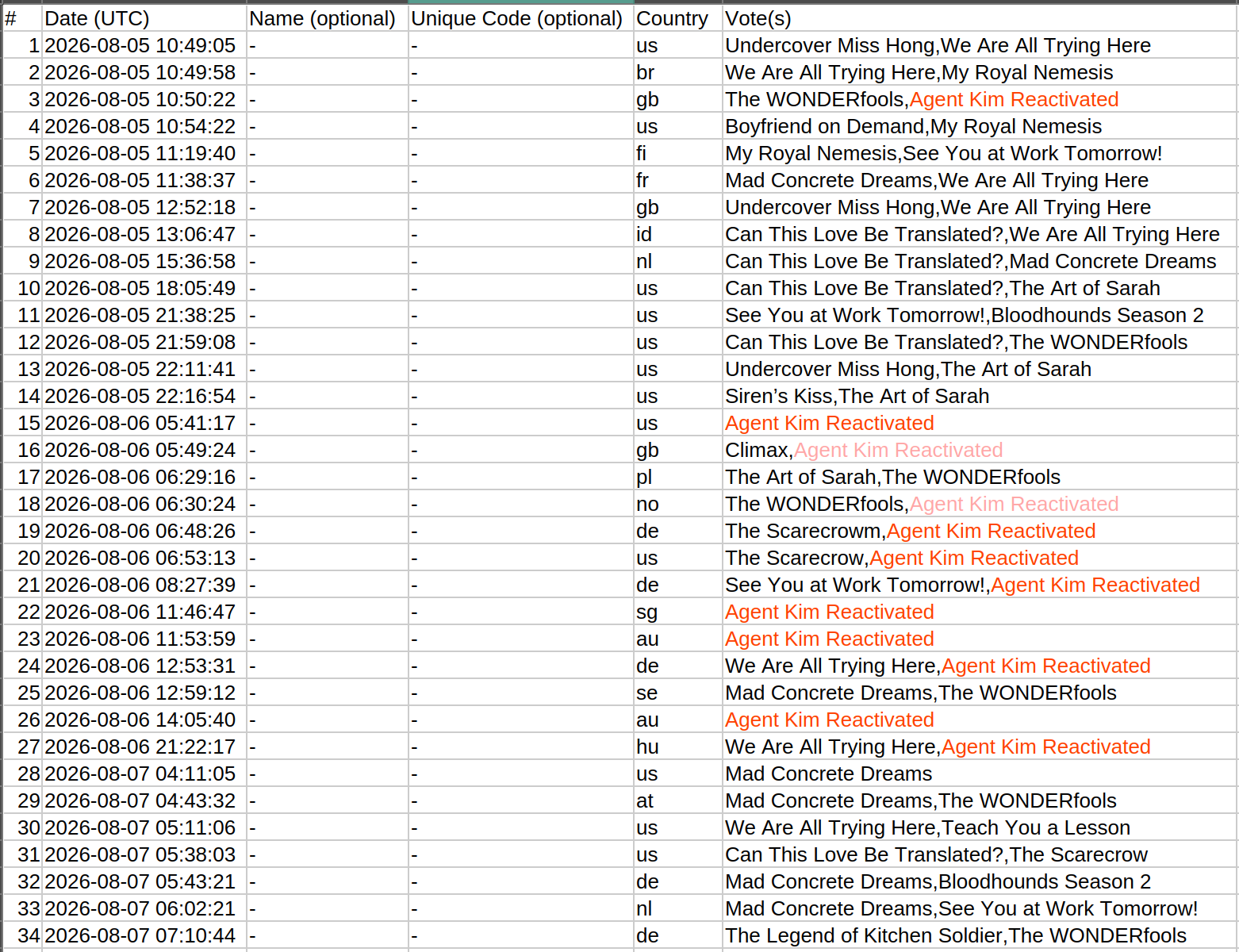Viewport: 1239px width, 952px height.
Task: Click the "Unique Code (optional)" header cell
Action: (521, 18)
